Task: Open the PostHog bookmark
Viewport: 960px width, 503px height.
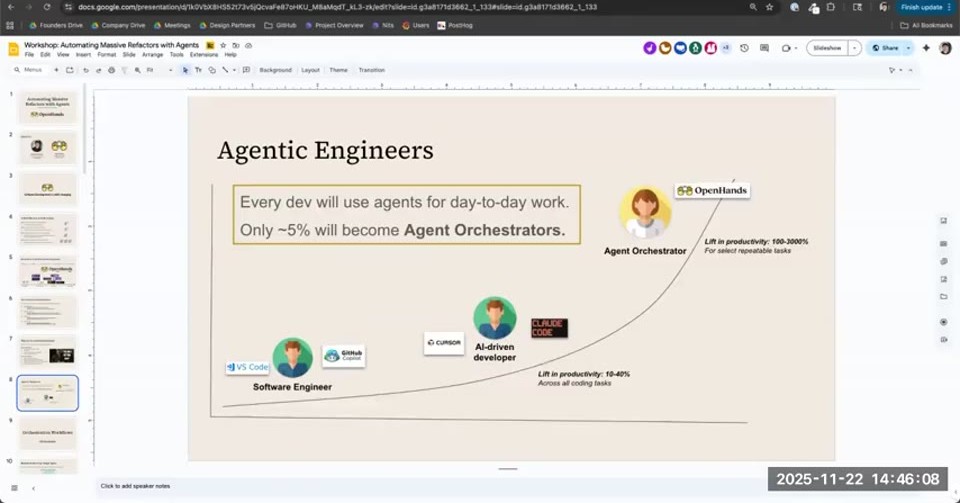Action: pos(455,26)
